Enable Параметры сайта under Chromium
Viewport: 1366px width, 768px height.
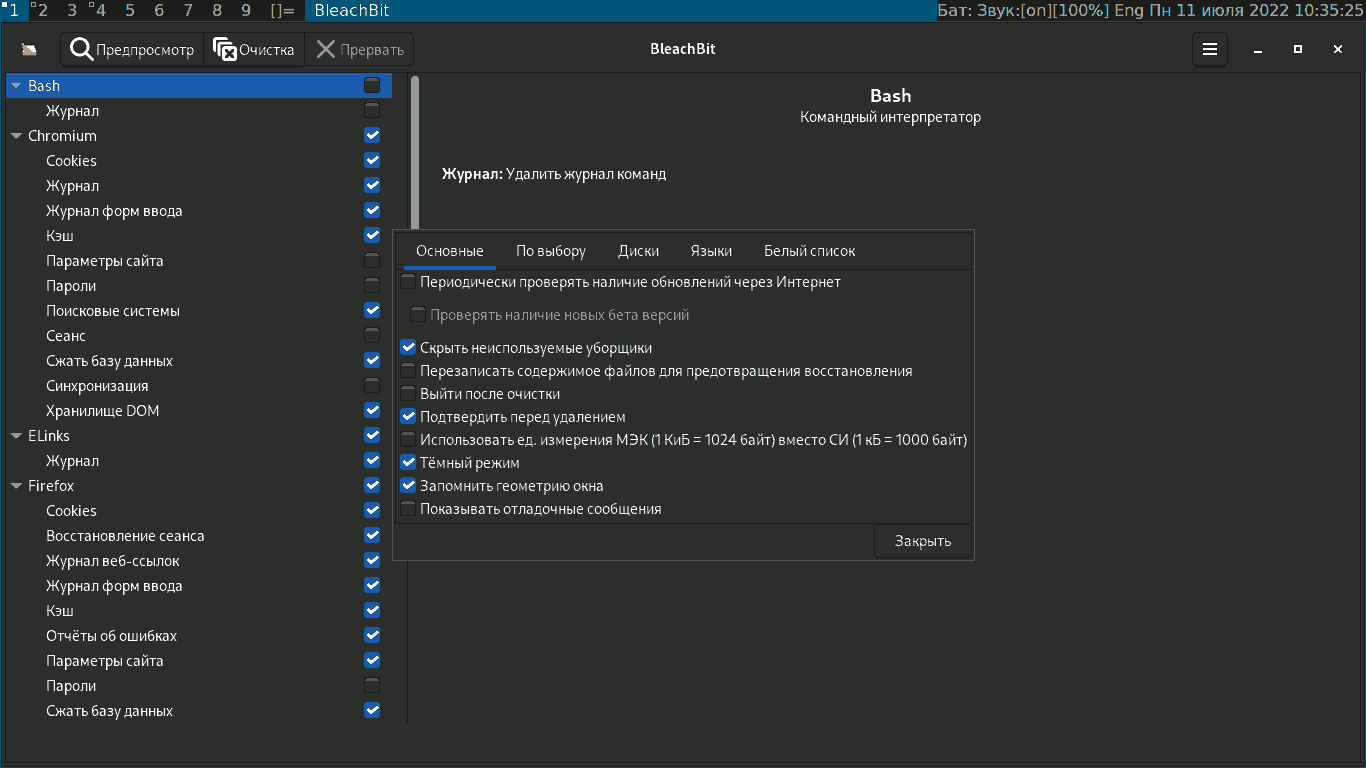coord(372,261)
